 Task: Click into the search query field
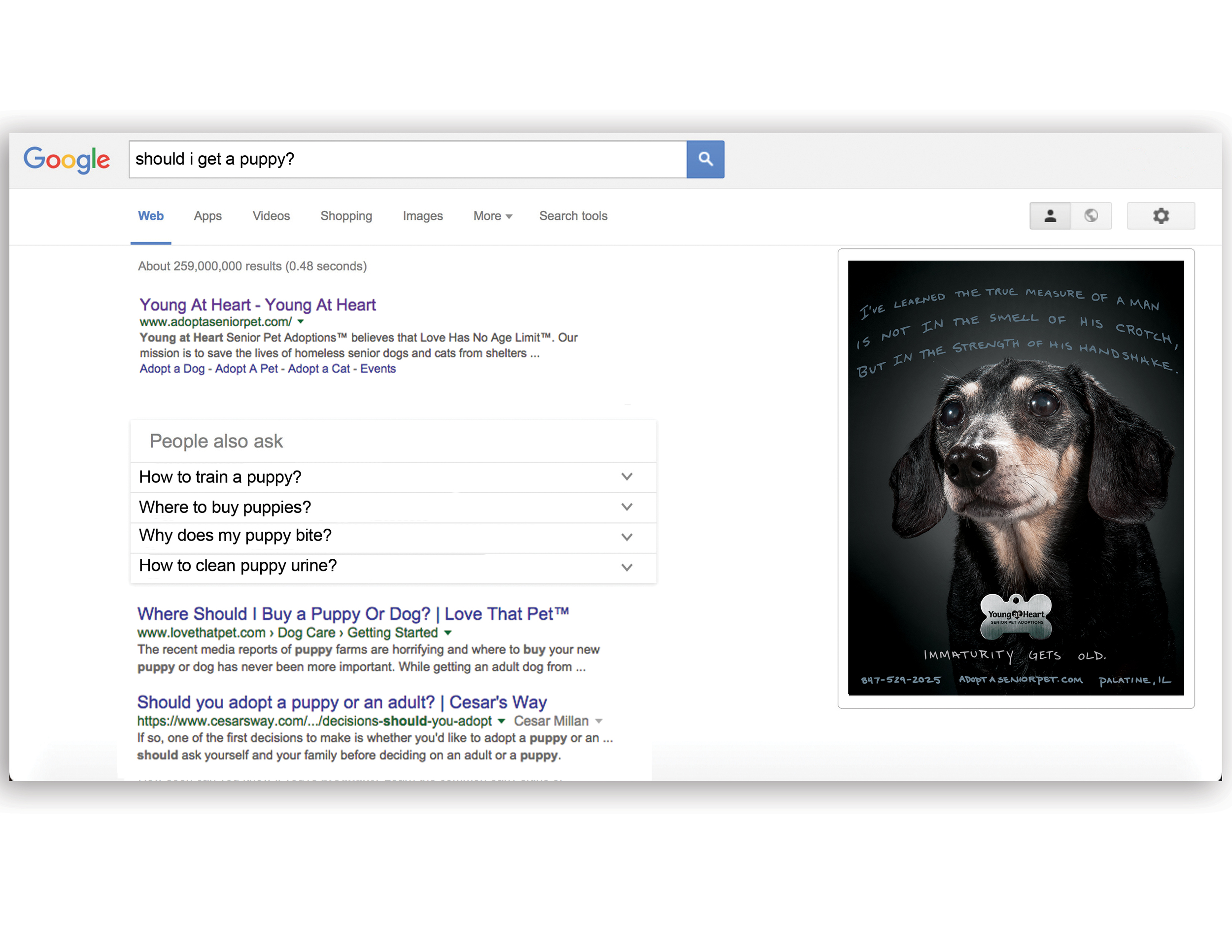tap(408, 159)
